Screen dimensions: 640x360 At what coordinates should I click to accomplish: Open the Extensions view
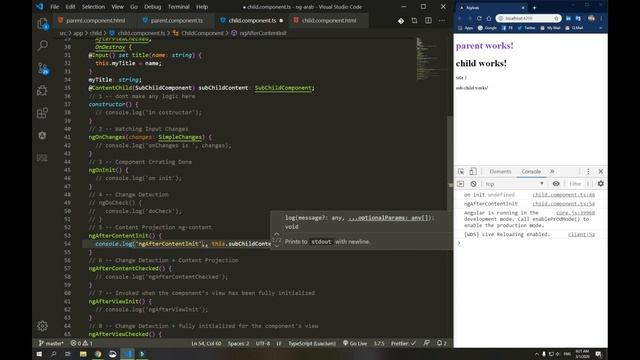(x=42, y=113)
